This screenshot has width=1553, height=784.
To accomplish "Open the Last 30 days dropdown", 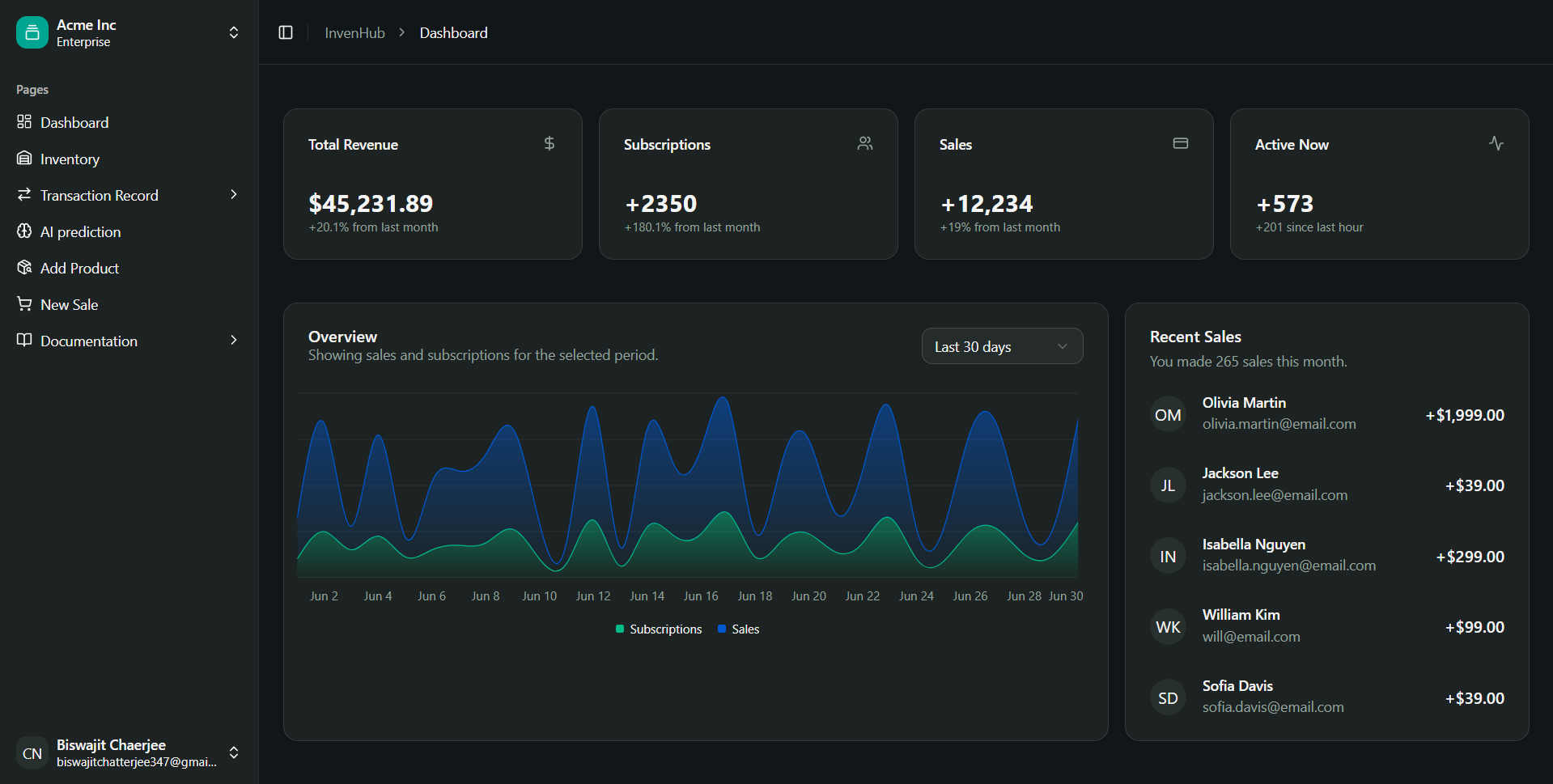I will click(1002, 346).
